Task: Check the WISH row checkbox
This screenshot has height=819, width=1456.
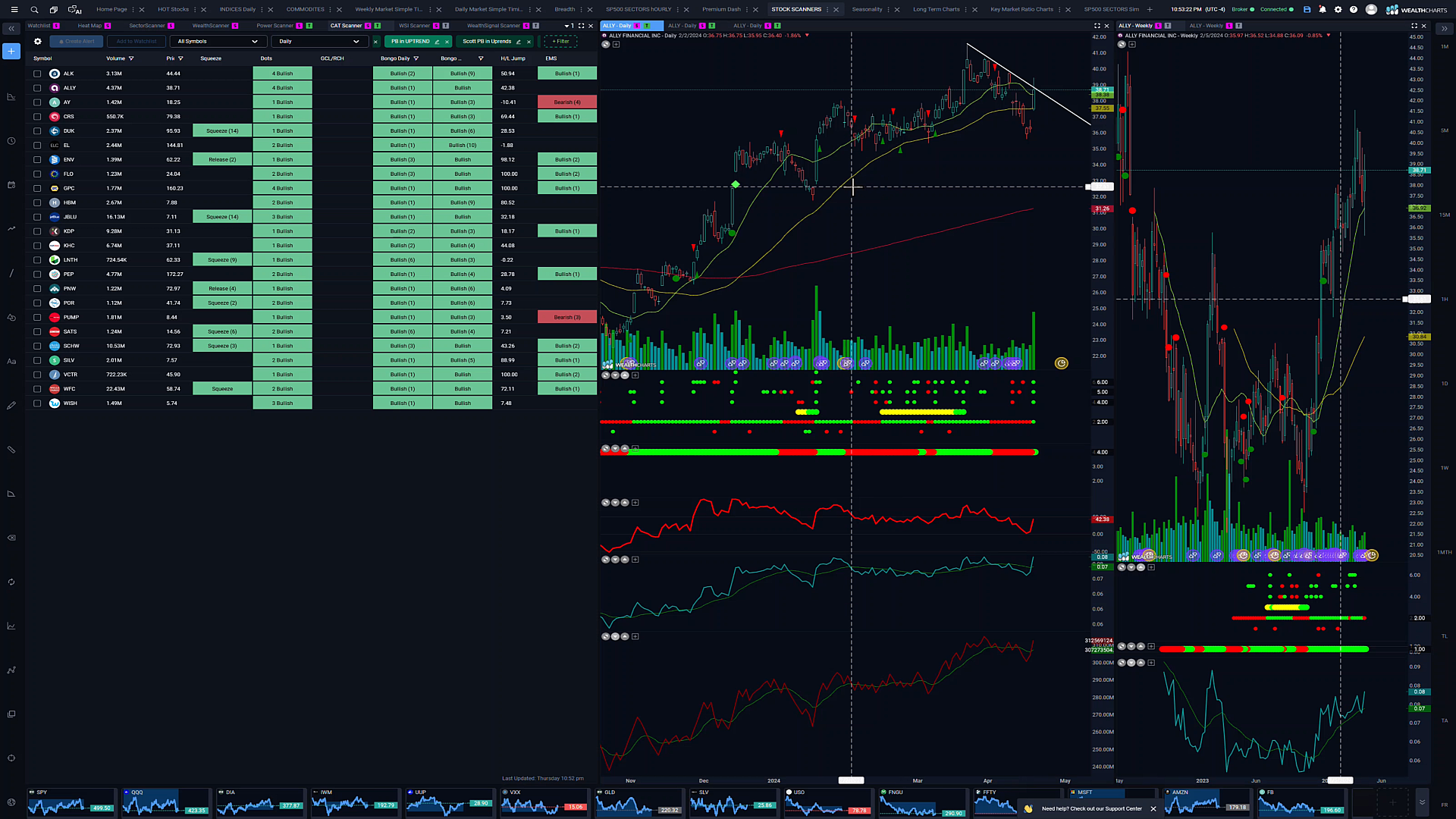Action: [x=37, y=403]
